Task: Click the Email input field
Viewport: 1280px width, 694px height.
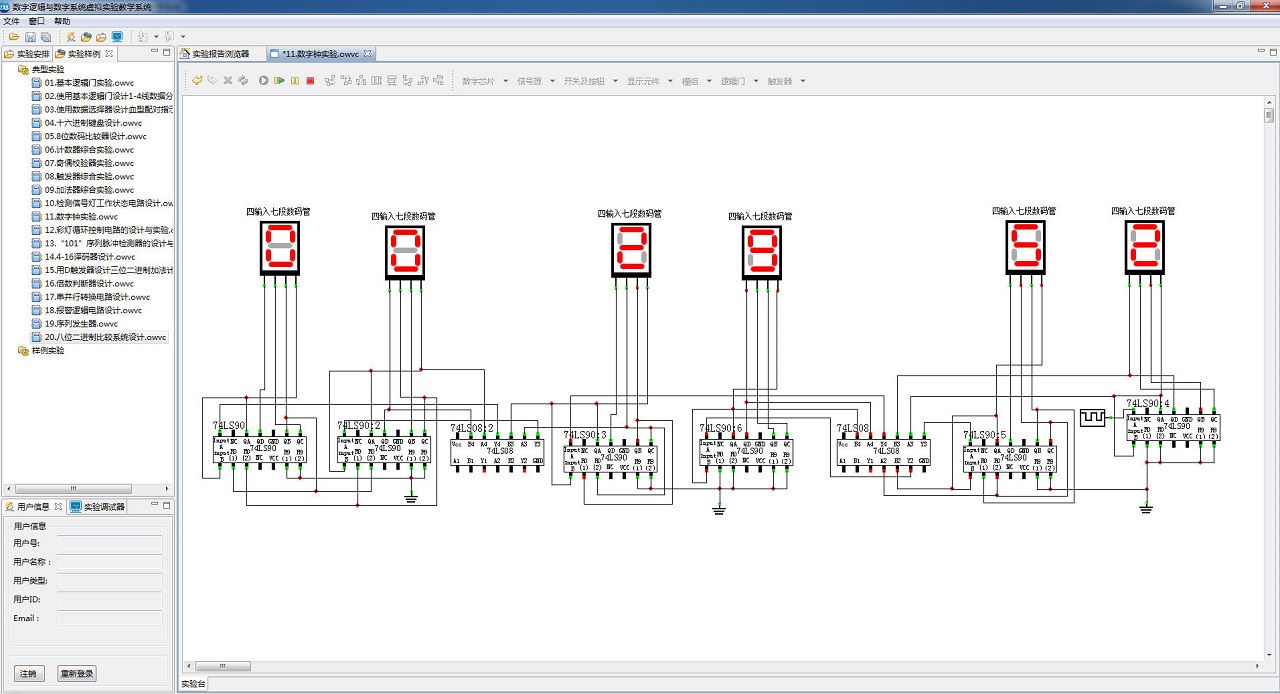Action: coord(109,619)
